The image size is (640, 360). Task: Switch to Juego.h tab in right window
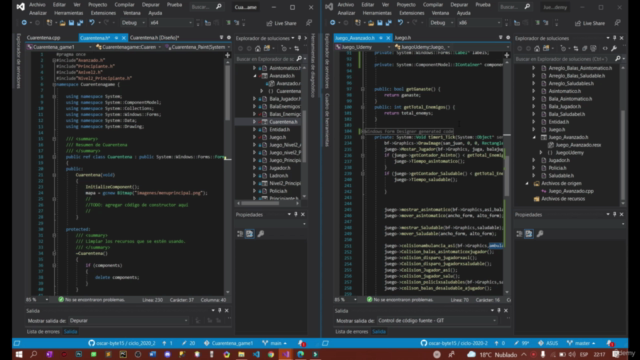403,38
